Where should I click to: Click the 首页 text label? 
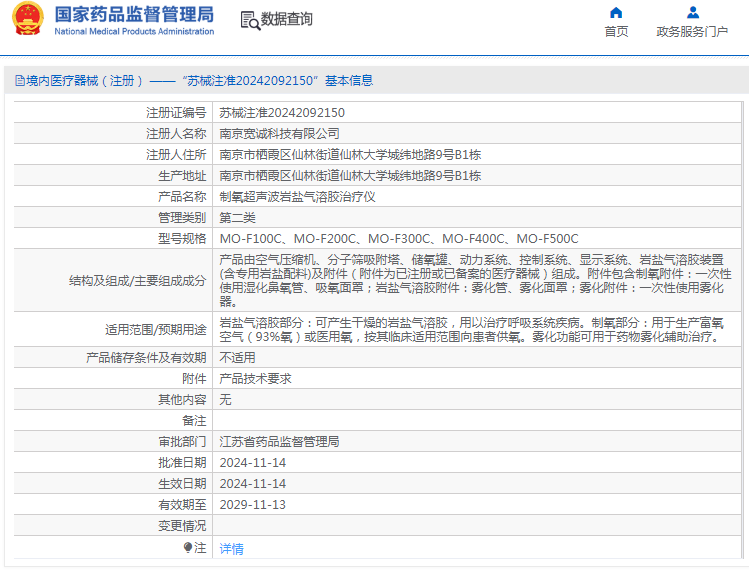[617, 32]
